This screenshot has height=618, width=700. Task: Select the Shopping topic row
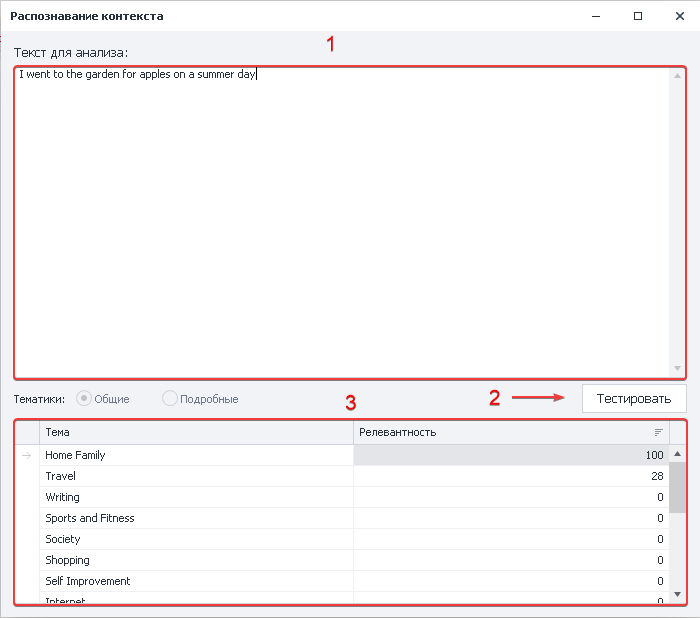click(x=196, y=560)
